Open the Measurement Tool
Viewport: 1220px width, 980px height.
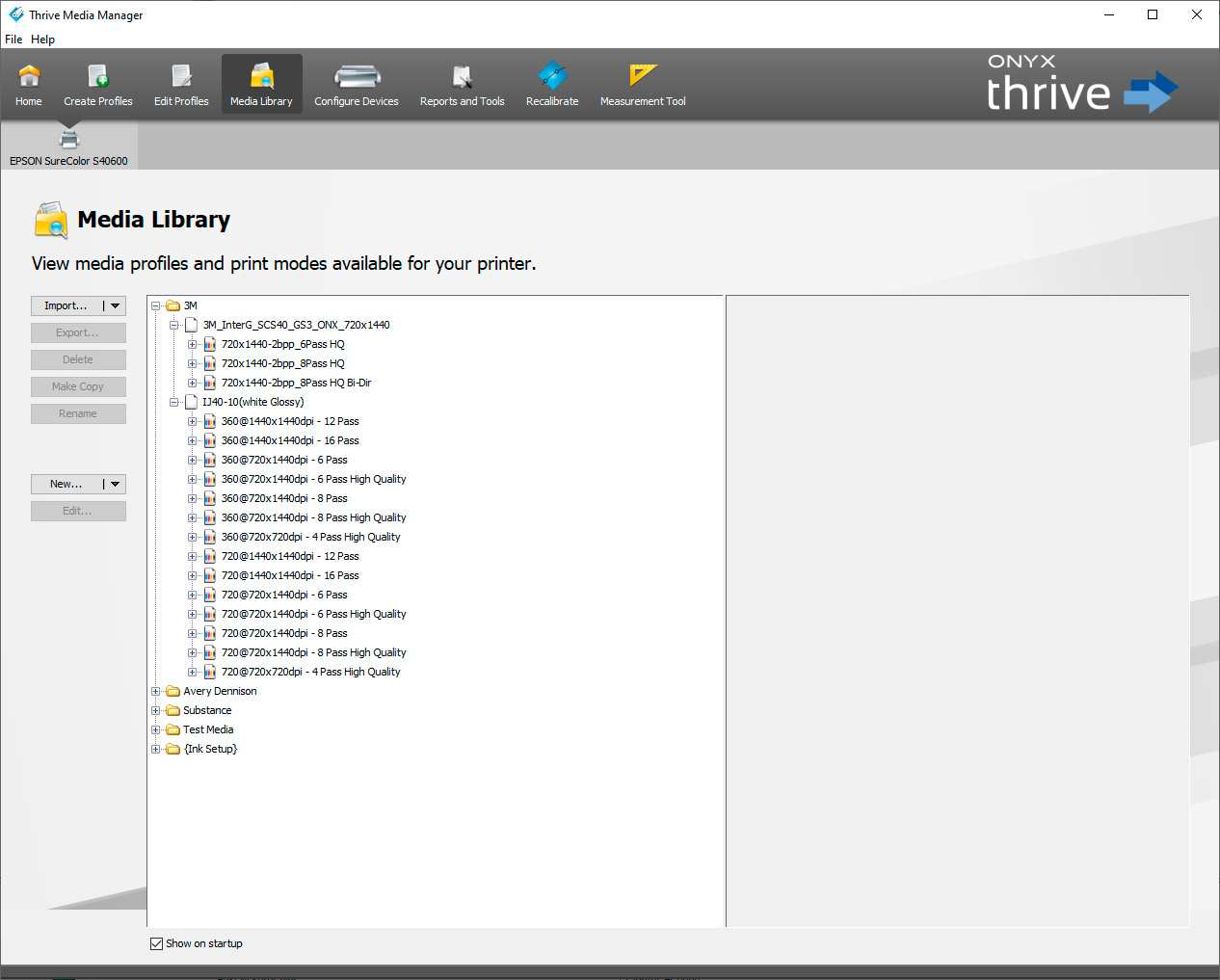click(643, 85)
